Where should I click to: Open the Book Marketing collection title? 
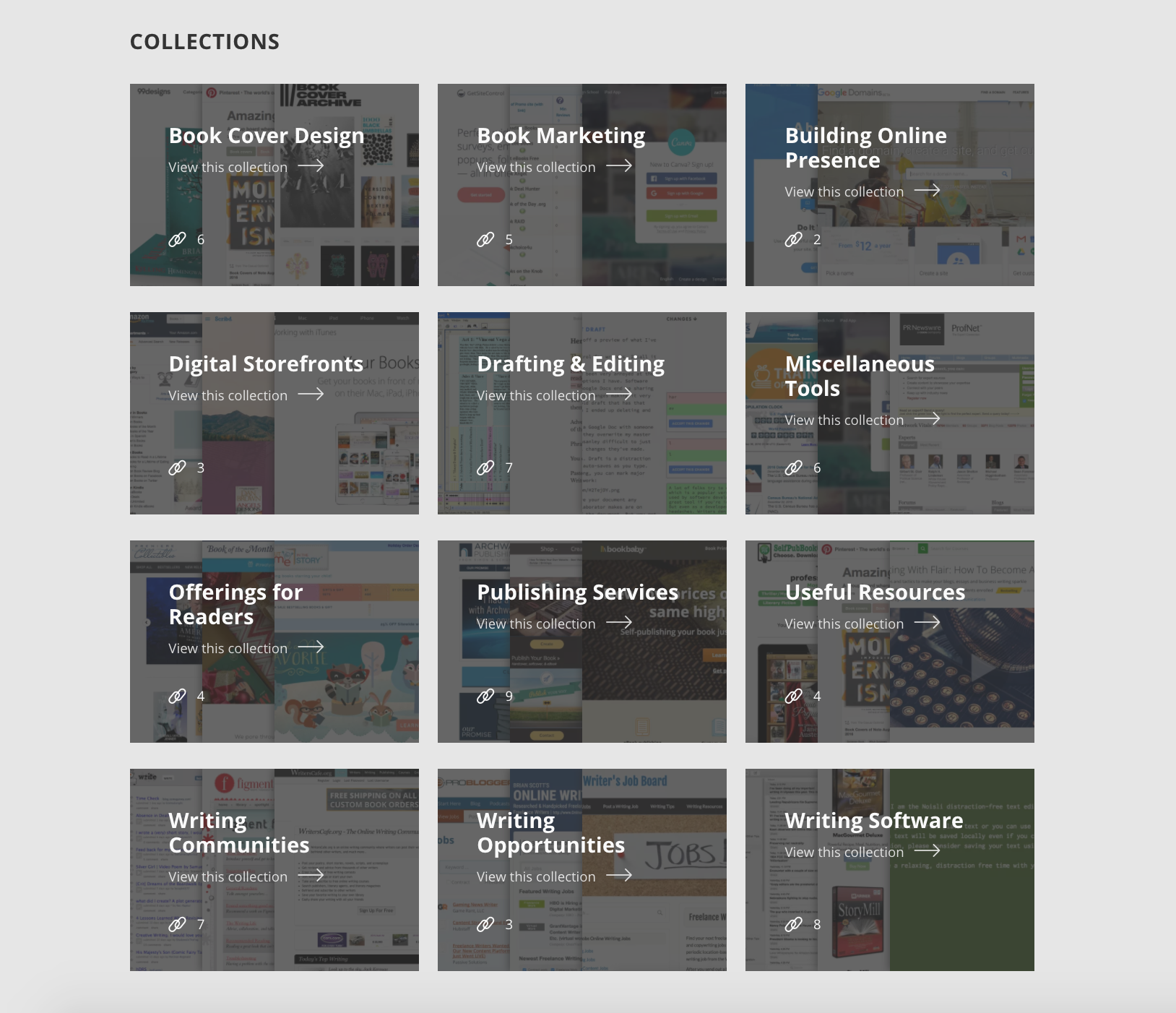(561, 136)
